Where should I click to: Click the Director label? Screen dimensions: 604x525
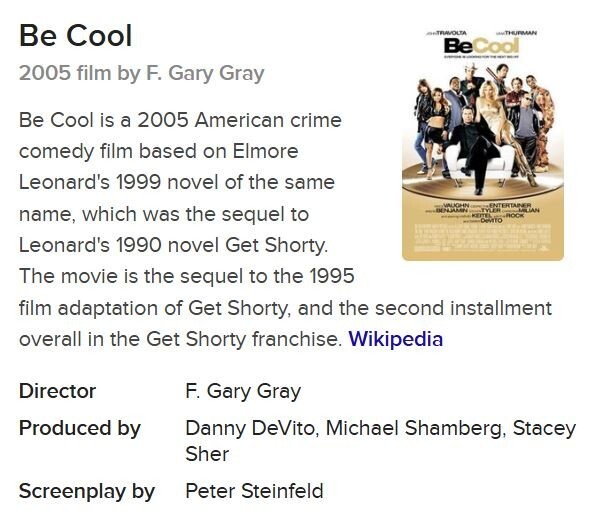tap(57, 391)
